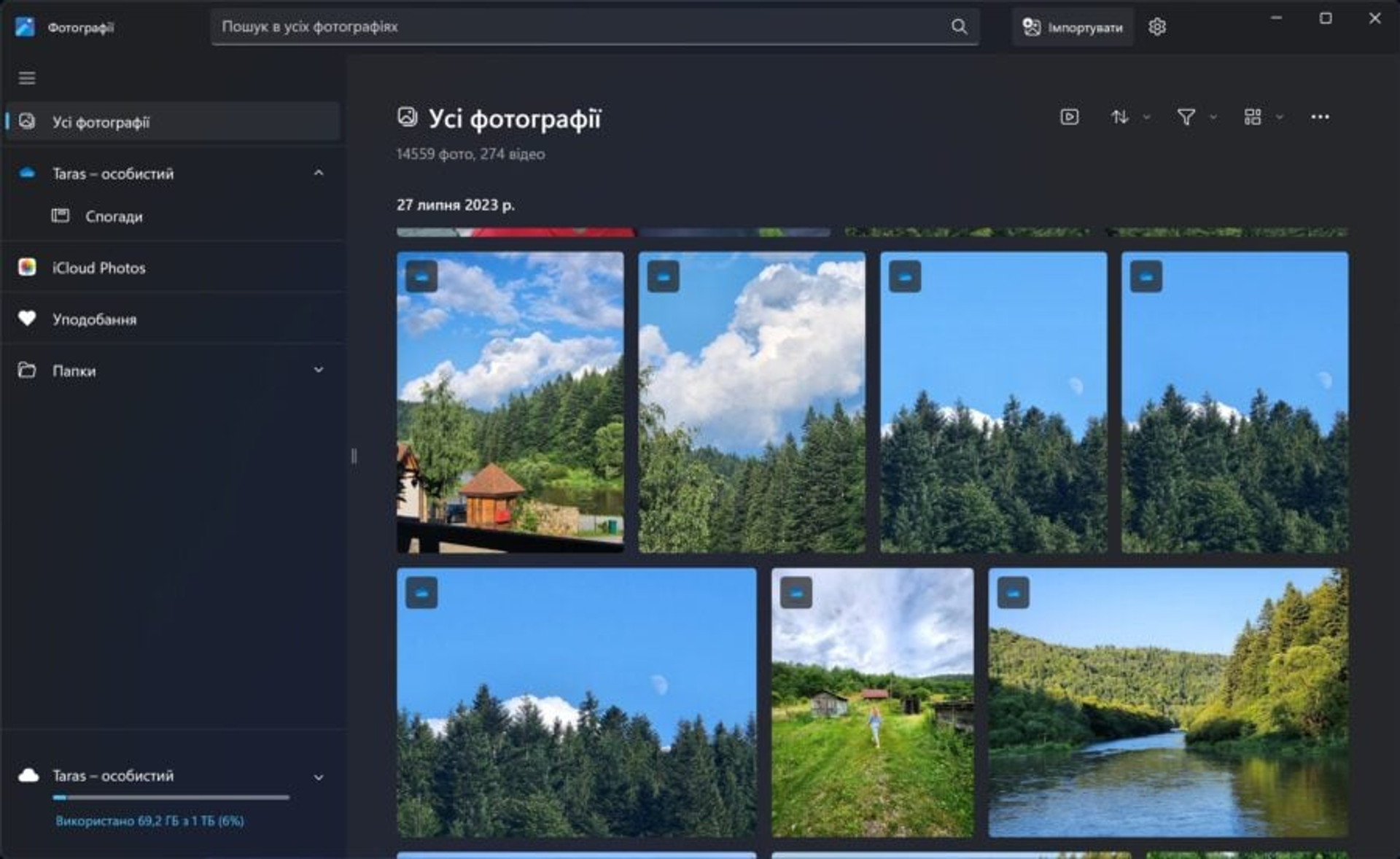Open the three-dots more options menu
Image resolution: width=1400 pixels, height=859 pixels.
click(1320, 117)
